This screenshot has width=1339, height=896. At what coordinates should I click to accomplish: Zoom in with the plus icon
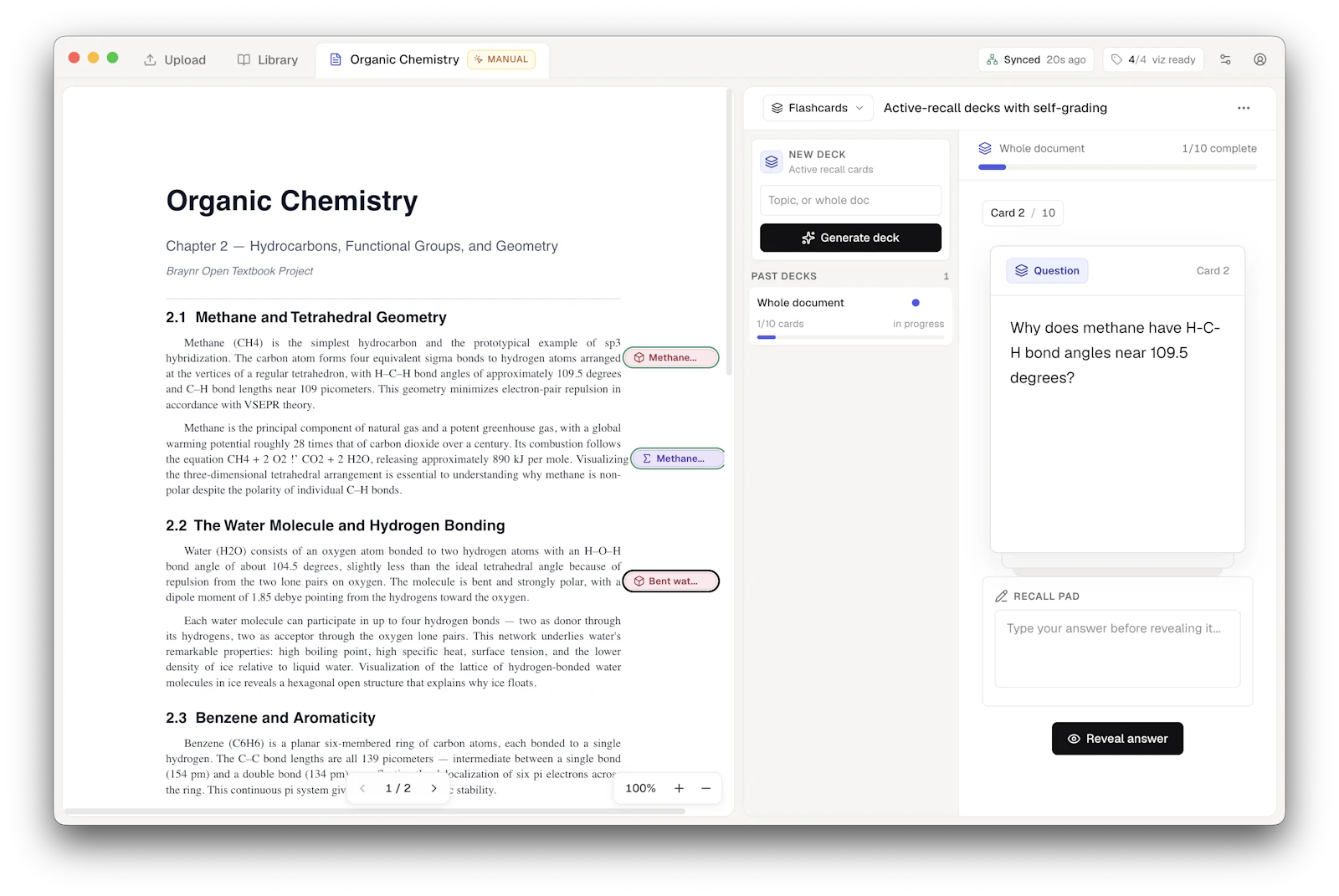679,788
